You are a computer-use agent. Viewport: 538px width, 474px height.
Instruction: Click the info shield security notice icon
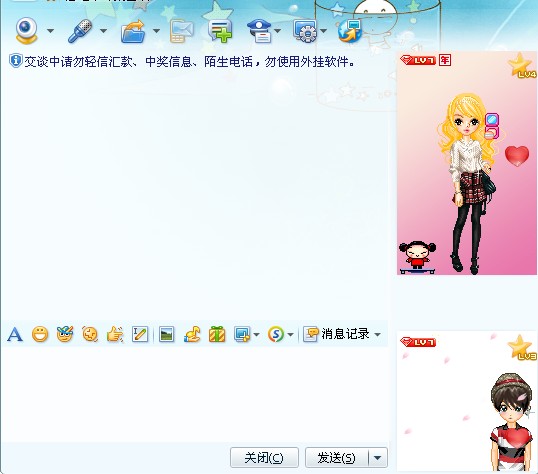(x=15, y=61)
